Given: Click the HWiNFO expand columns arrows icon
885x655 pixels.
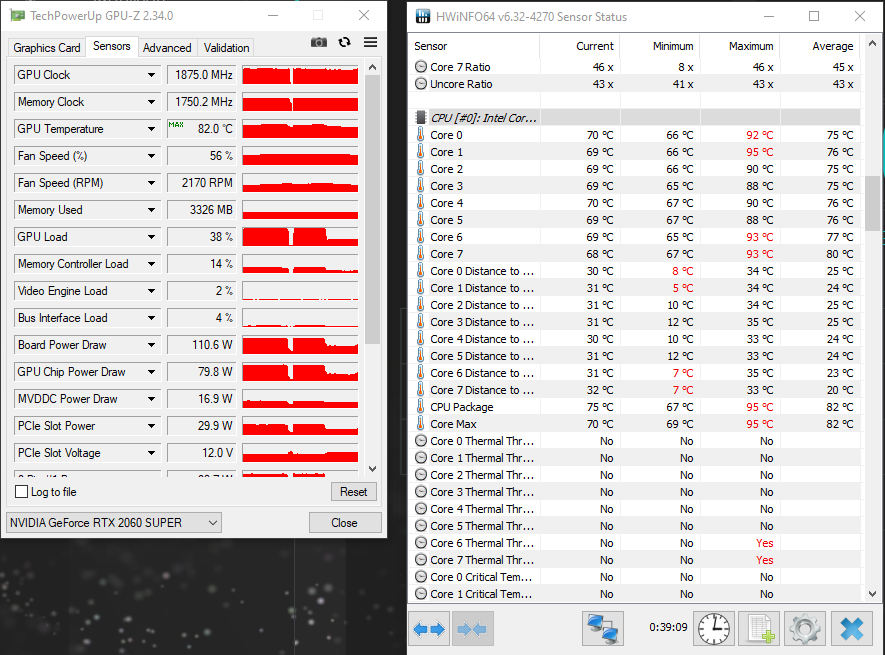Looking at the screenshot, I should coord(429,628).
